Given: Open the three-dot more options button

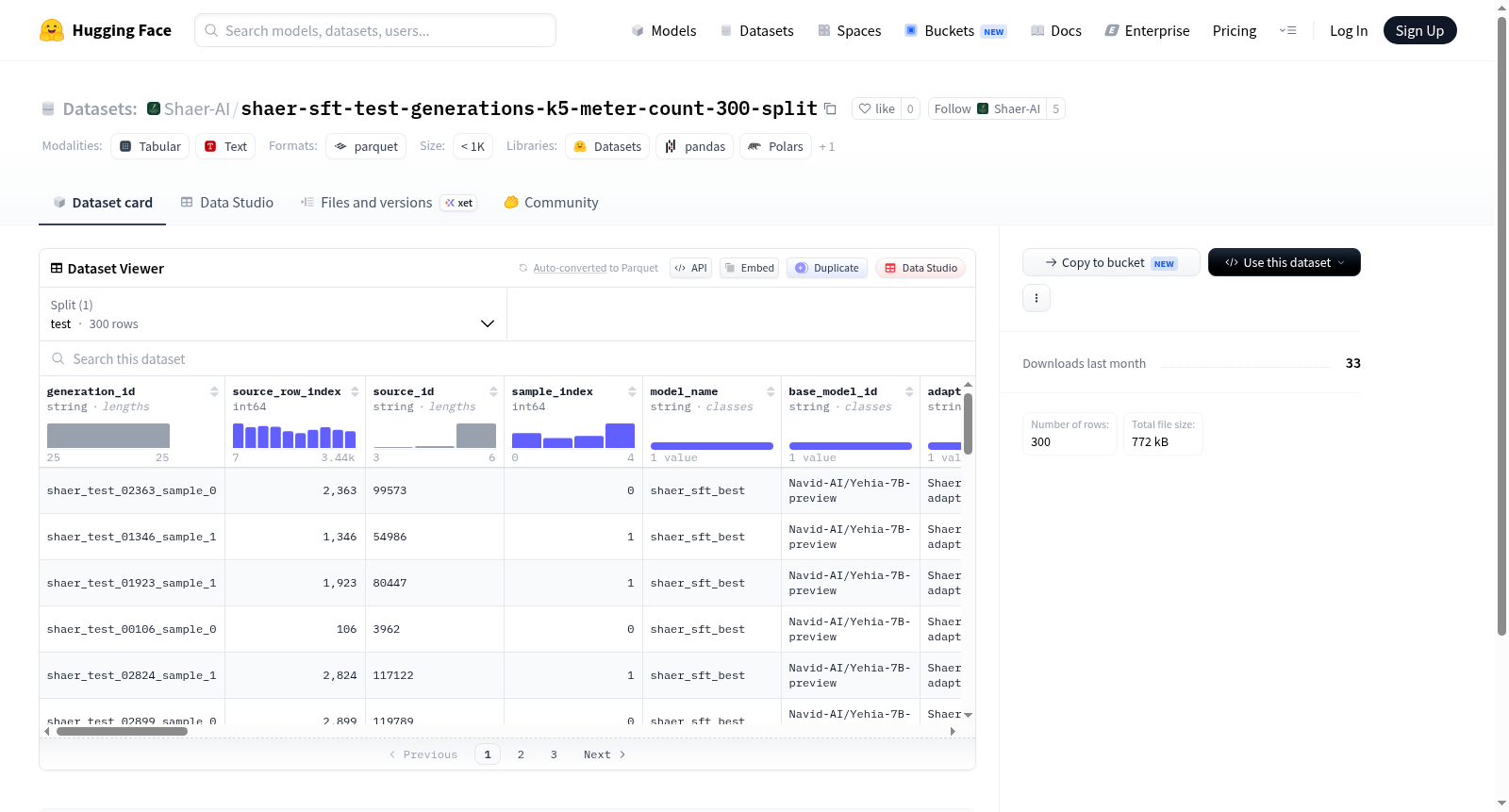Looking at the screenshot, I should [x=1036, y=298].
